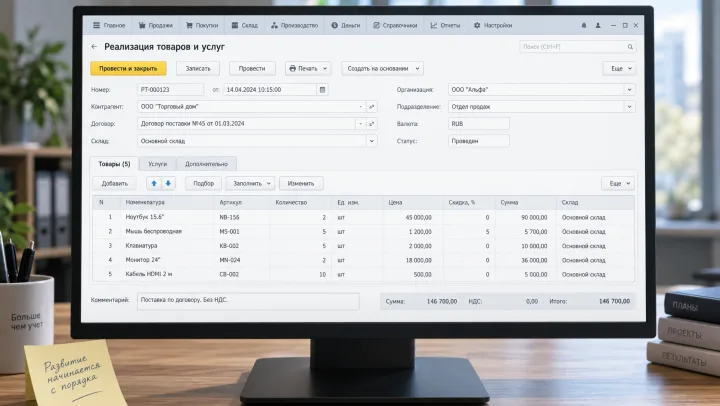Expand Подразделение dropdown arrow
720x406 pixels.
[630, 107]
